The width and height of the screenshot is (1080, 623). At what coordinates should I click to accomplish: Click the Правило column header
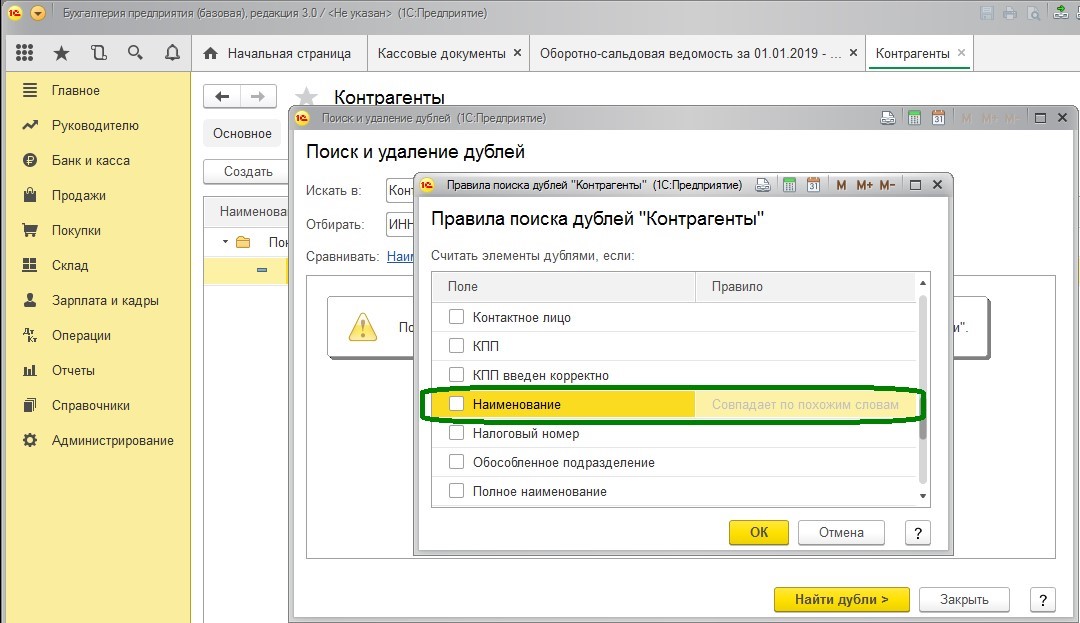click(x=805, y=286)
